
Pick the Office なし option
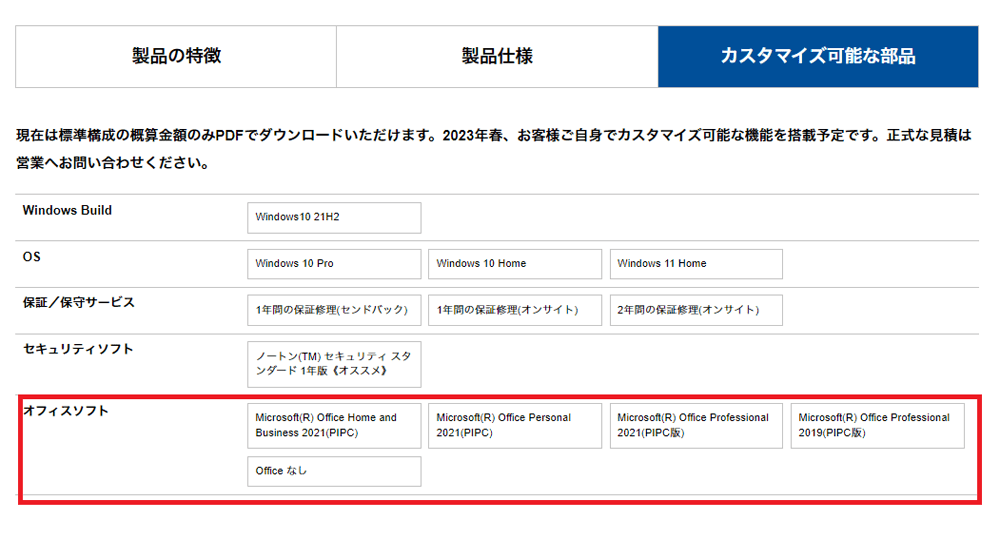point(334,472)
